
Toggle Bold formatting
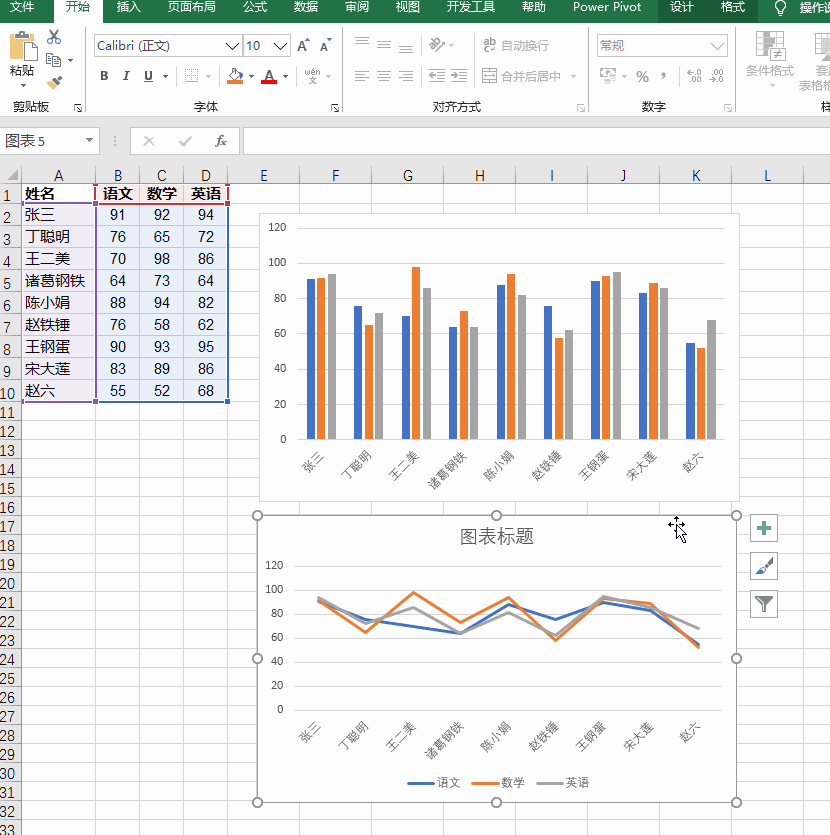[x=104, y=76]
